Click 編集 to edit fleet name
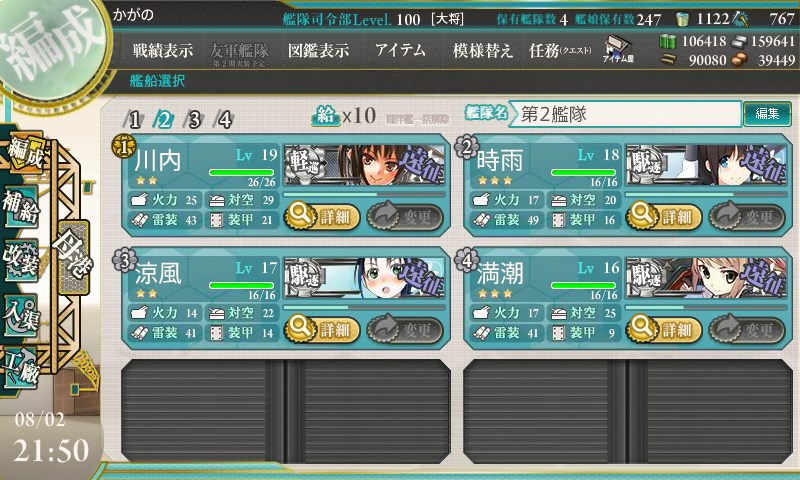Viewport: 800px width, 480px height. tap(767, 113)
